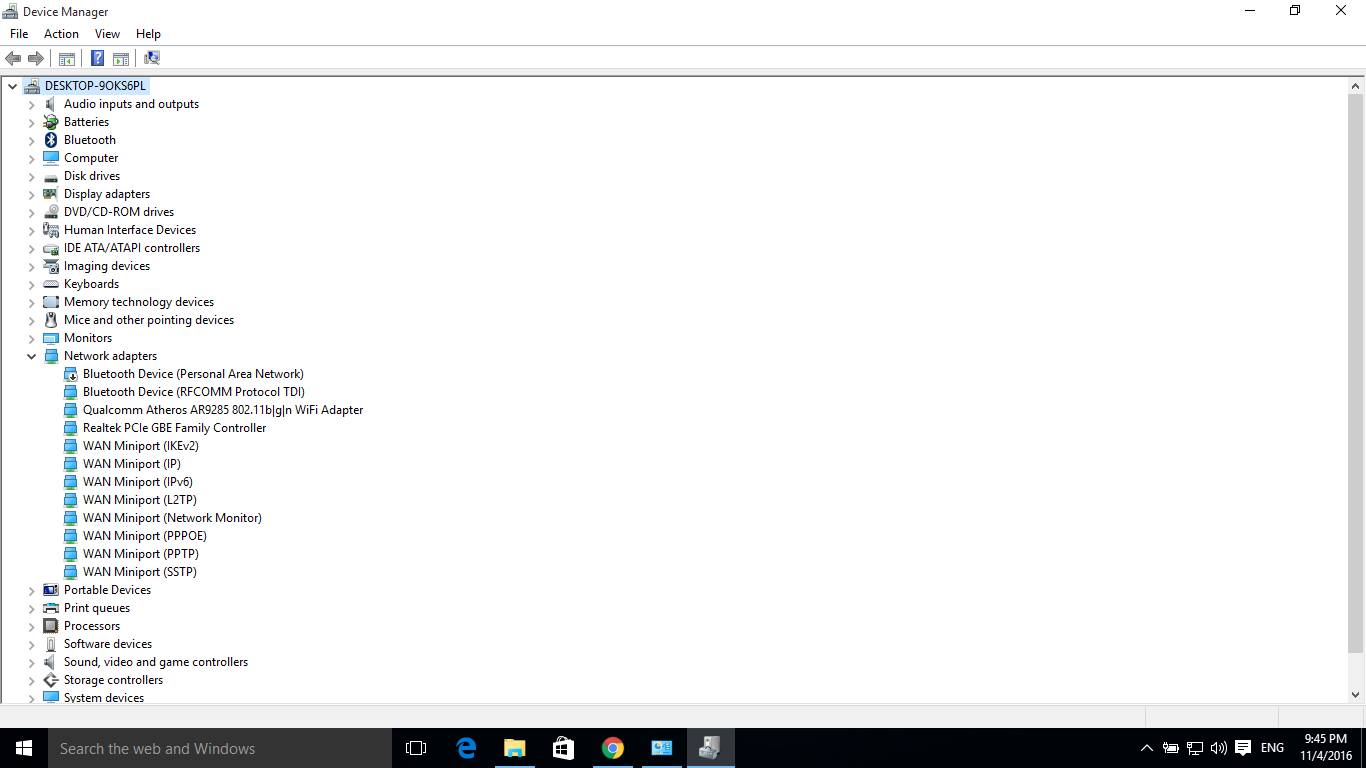The image size is (1366, 768).
Task: Click the scrollbar up arrow in device tree
Action: tap(1356, 86)
